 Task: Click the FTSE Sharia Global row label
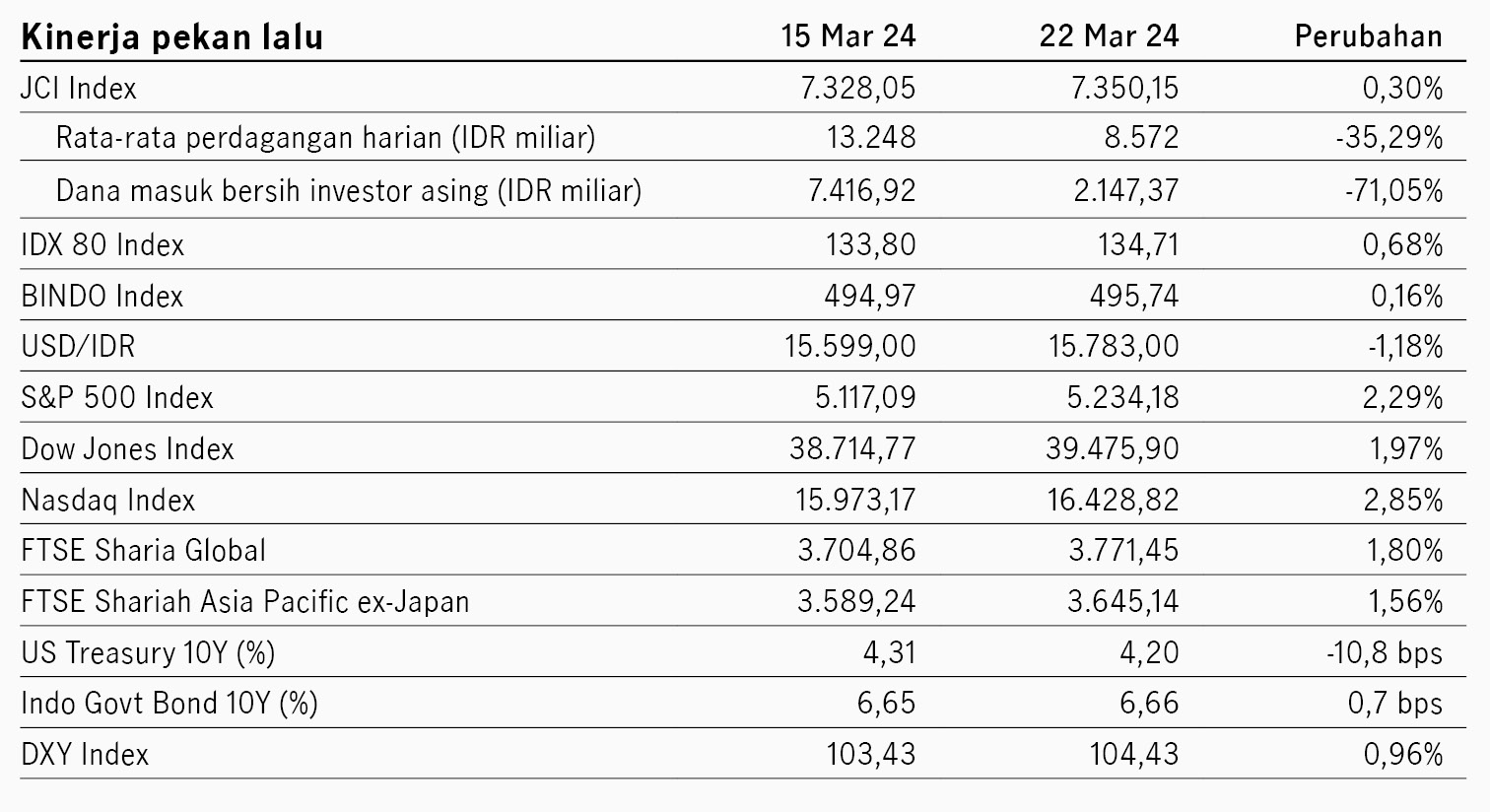[144, 550]
